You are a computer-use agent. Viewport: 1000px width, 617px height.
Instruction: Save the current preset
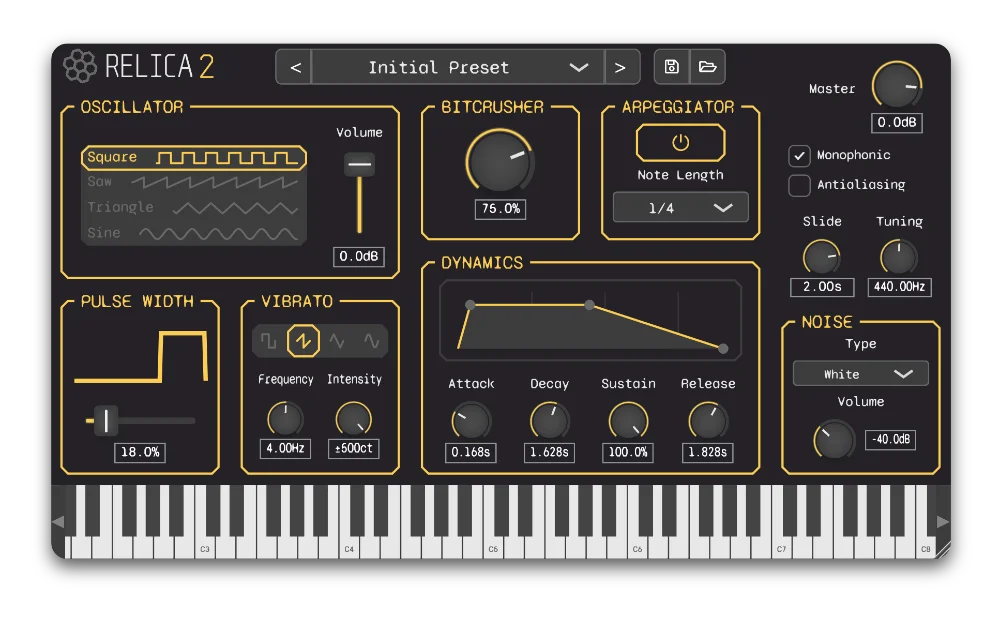click(671, 66)
